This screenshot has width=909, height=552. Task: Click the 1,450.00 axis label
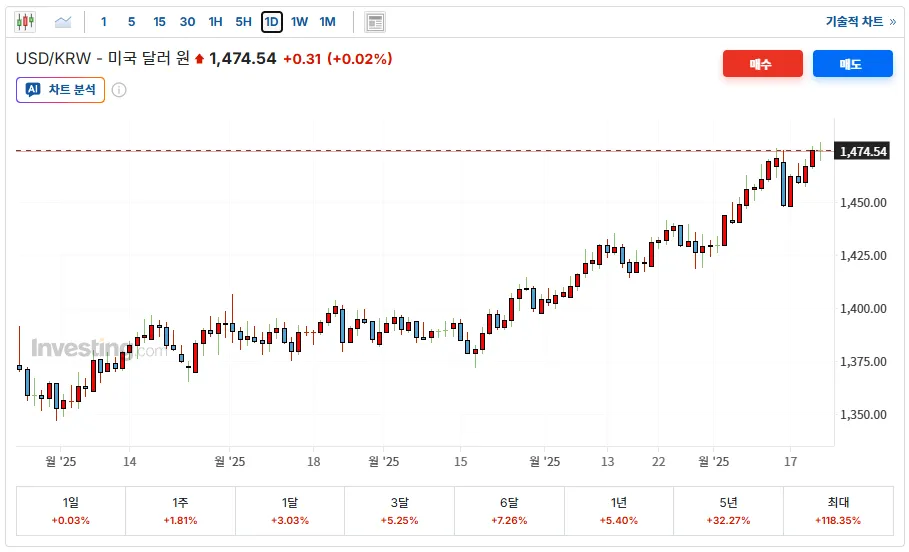863,203
